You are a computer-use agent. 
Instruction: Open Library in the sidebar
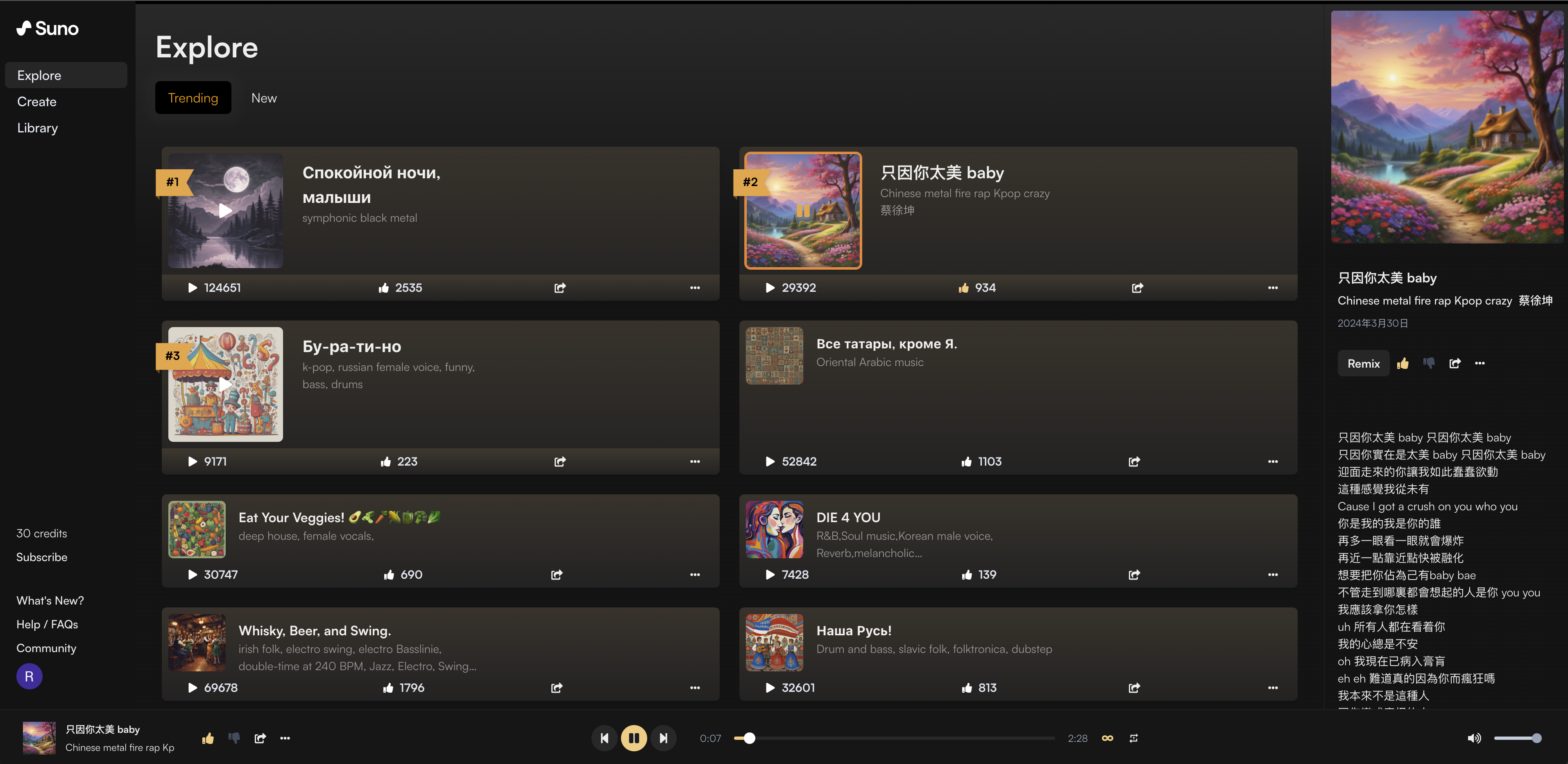(x=38, y=128)
